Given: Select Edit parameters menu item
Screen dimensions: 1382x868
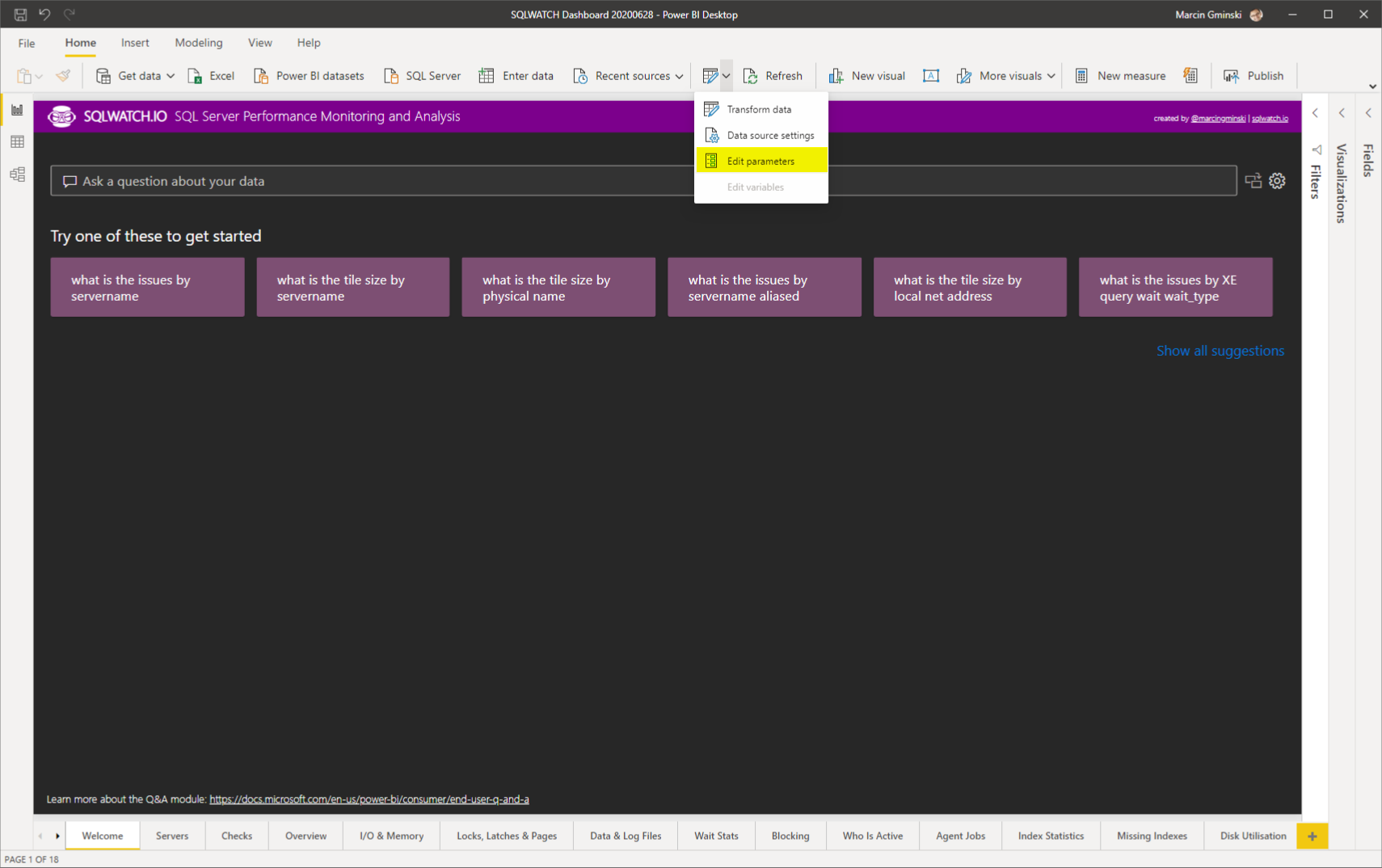Looking at the screenshot, I should (x=761, y=161).
